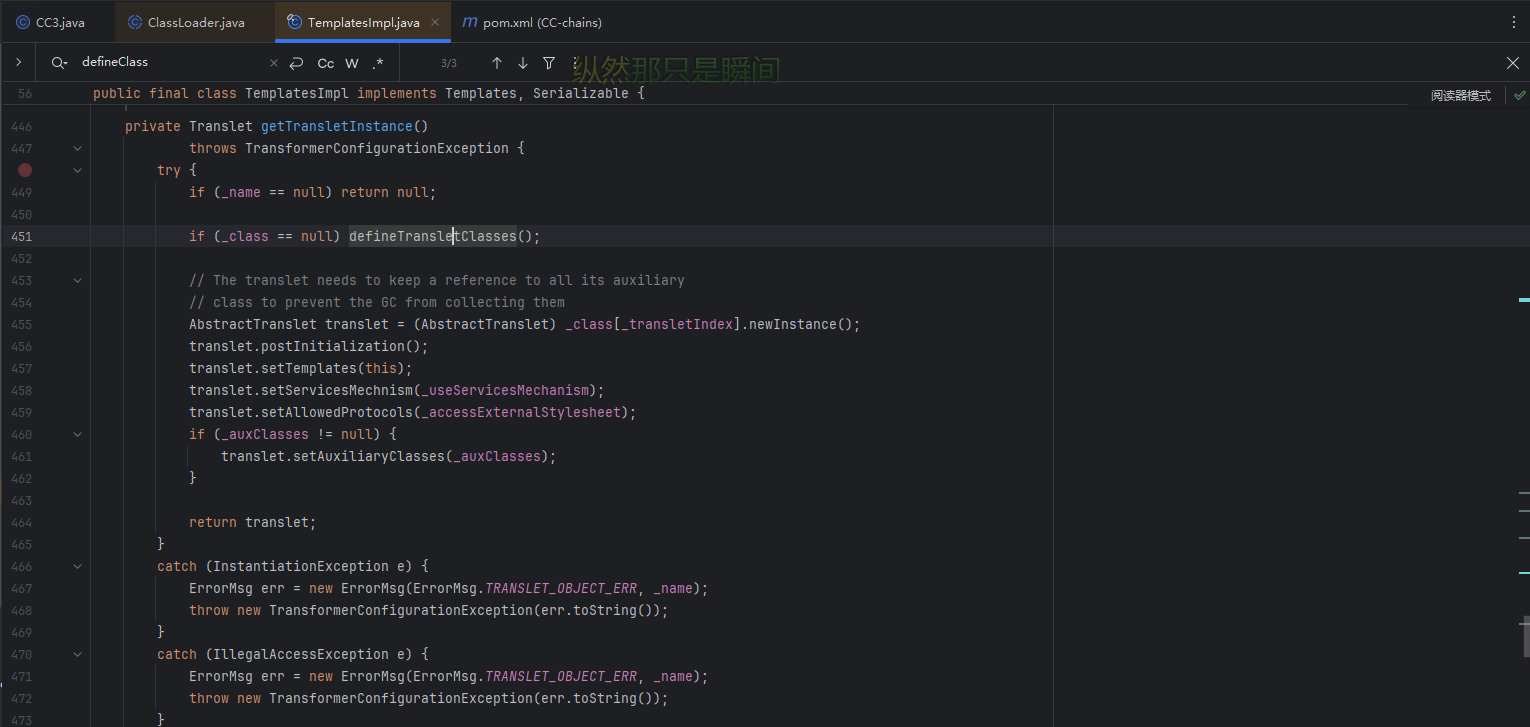Enable regex search option

(x=378, y=63)
